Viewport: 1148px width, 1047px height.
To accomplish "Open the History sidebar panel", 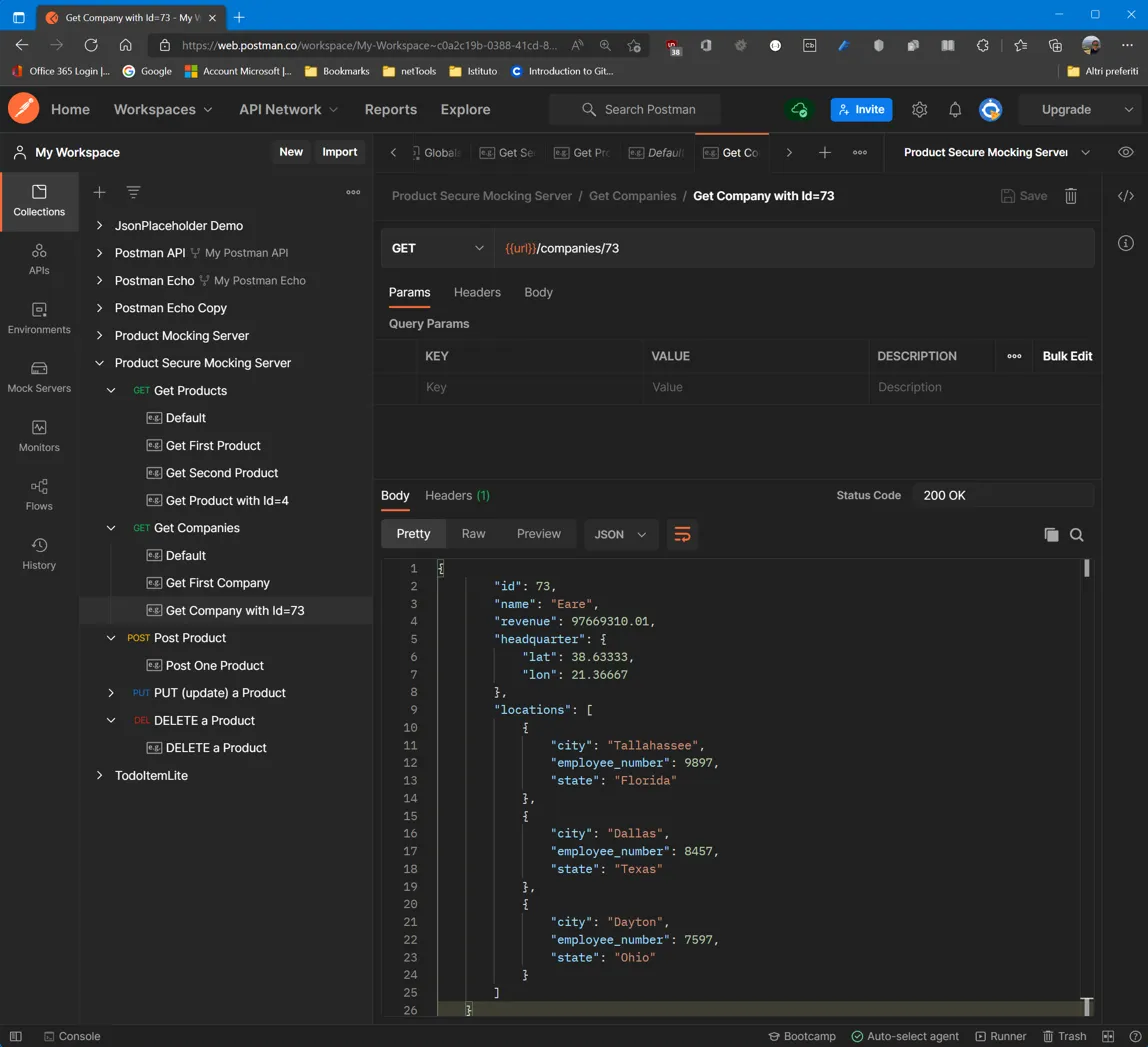I will 39,554.
